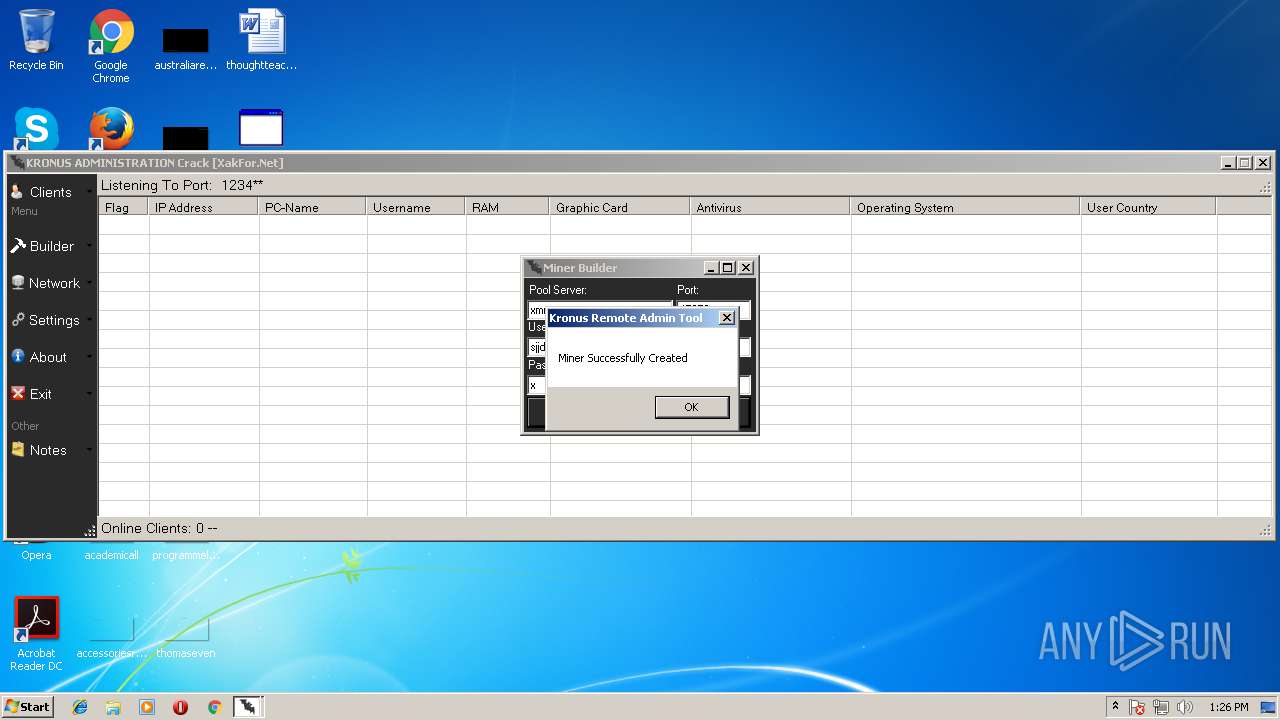Click the 1:26 PM taskbar clock
The image size is (1280, 720).
point(1229,707)
